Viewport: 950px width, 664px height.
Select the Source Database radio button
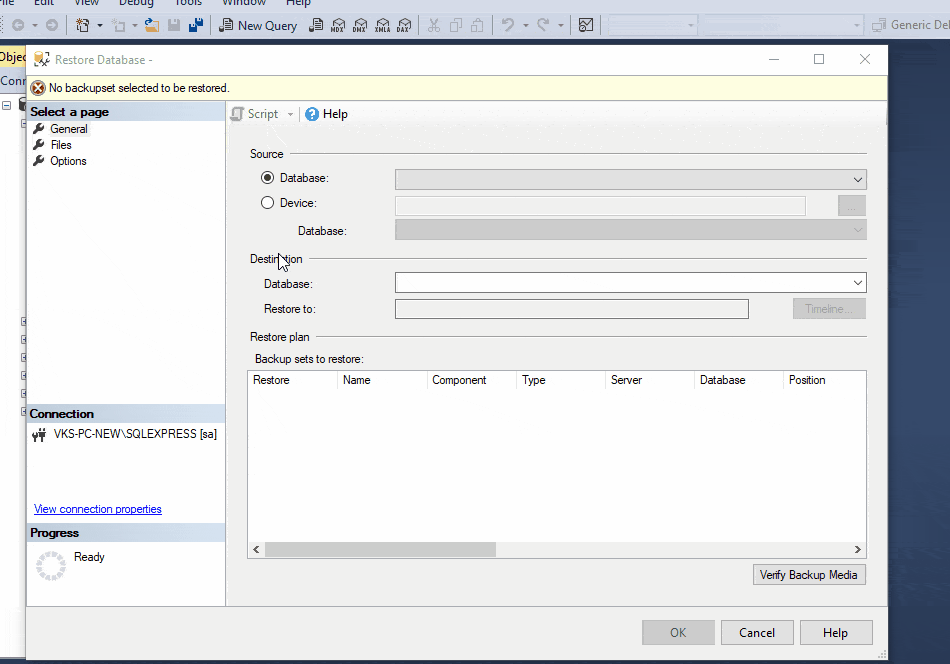(x=267, y=178)
